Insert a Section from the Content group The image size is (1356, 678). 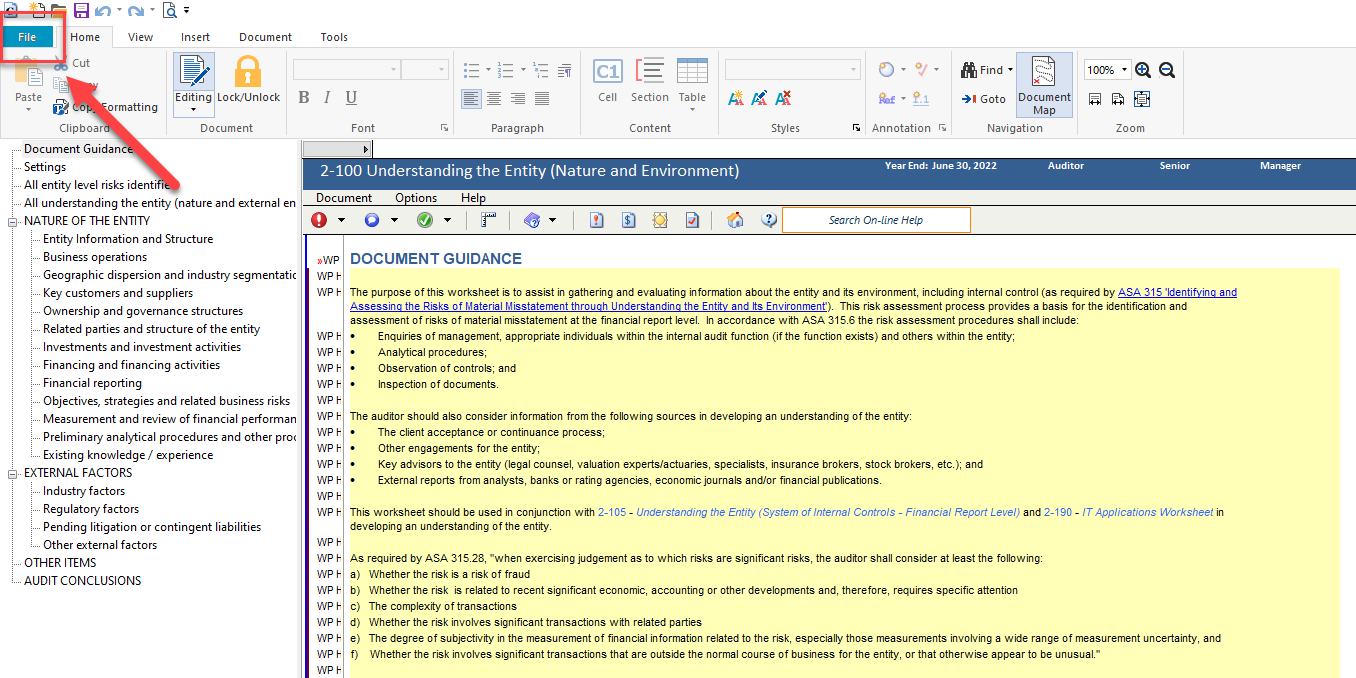pyautogui.click(x=650, y=79)
